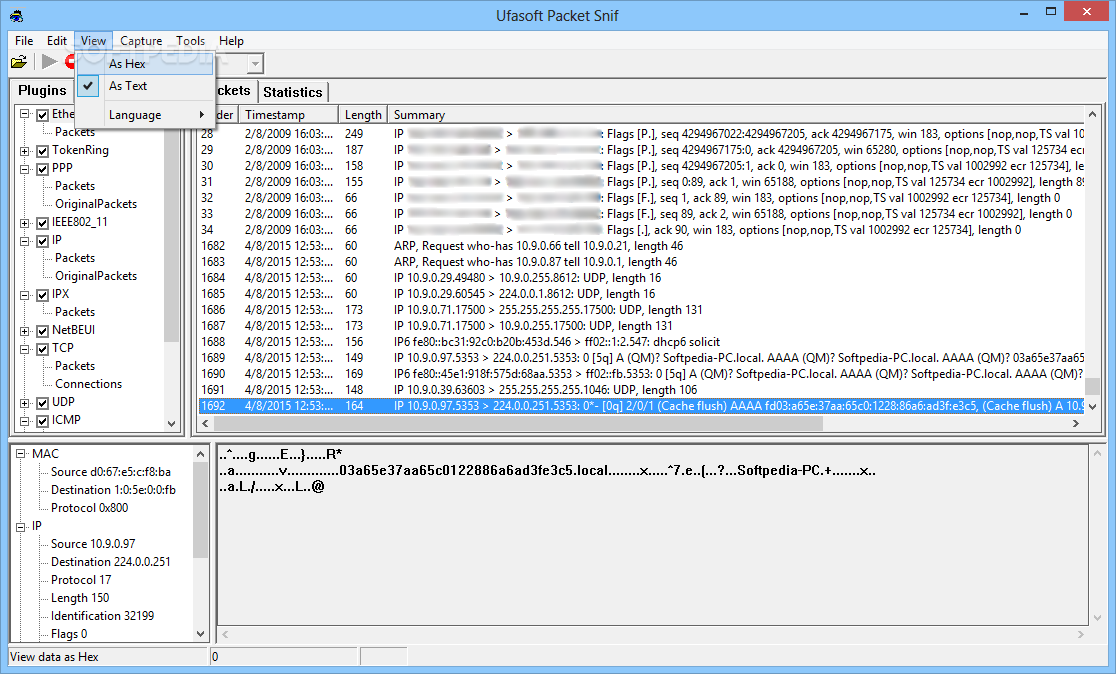This screenshot has width=1116, height=674.
Task: Expand the TokenRing tree node
Action: (25, 151)
